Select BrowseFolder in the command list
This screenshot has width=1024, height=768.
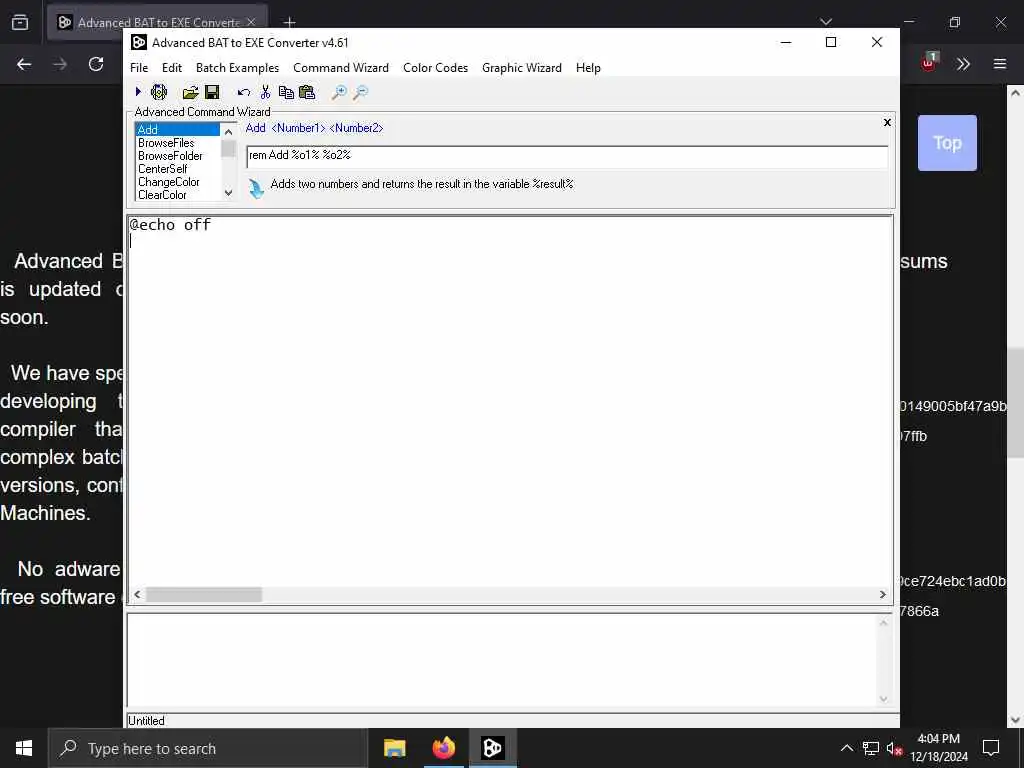(178, 155)
